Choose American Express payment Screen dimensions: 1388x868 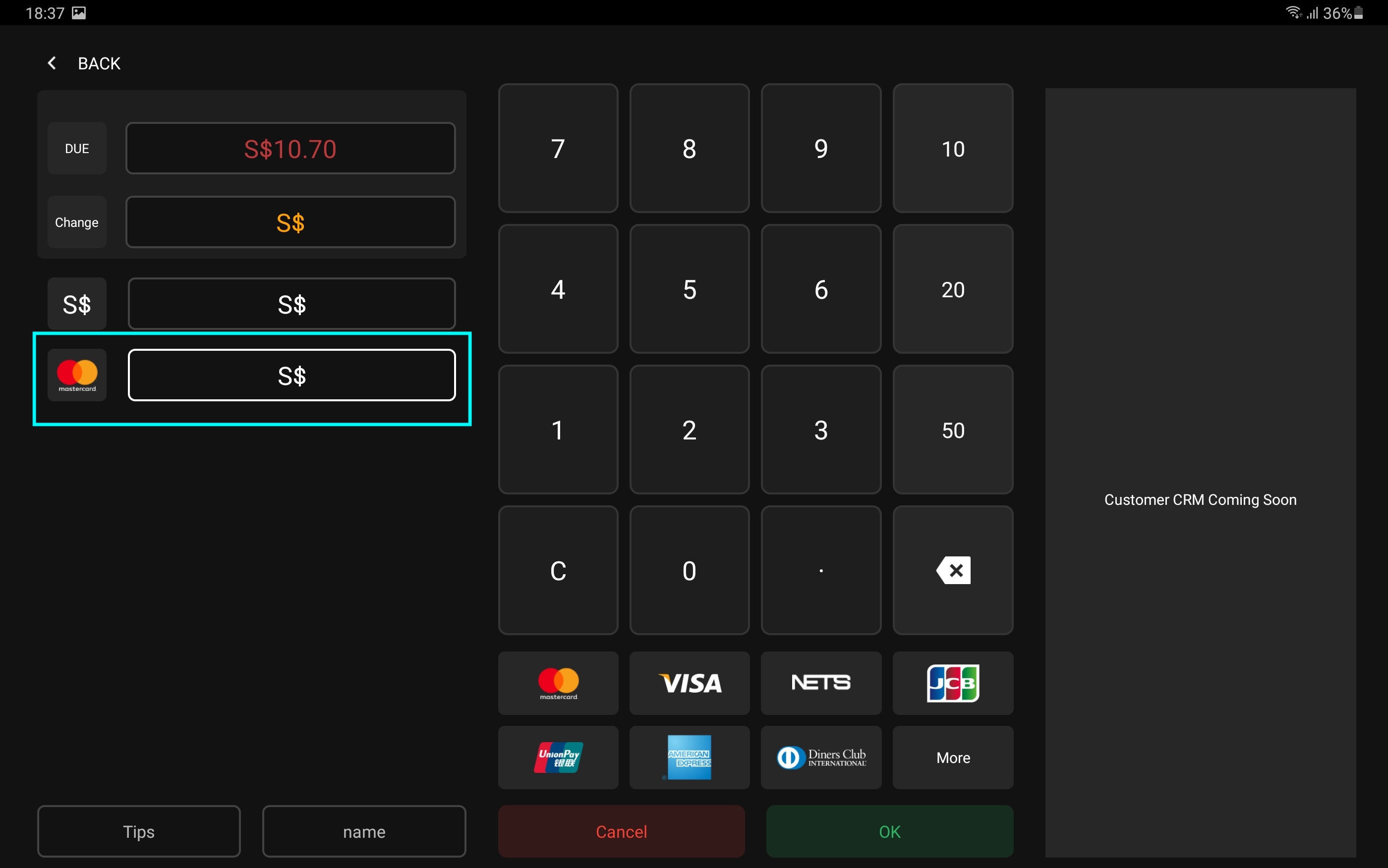pyautogui.click(x=689, y=757)
